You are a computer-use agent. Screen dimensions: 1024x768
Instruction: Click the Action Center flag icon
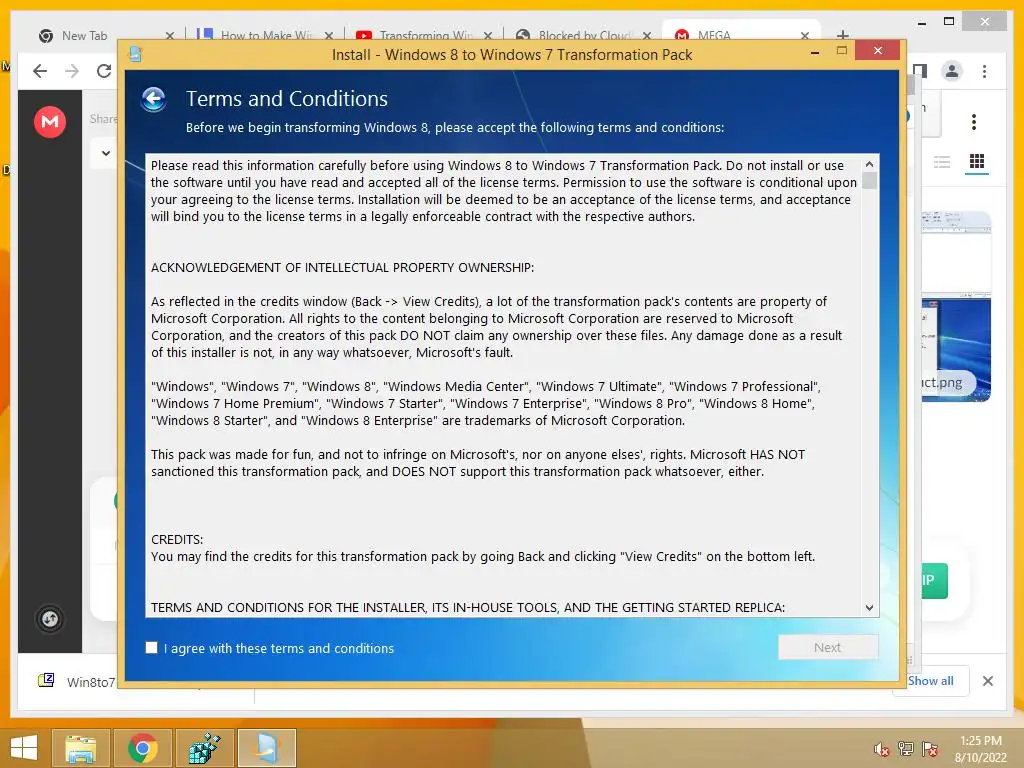[x=930, y=749]
